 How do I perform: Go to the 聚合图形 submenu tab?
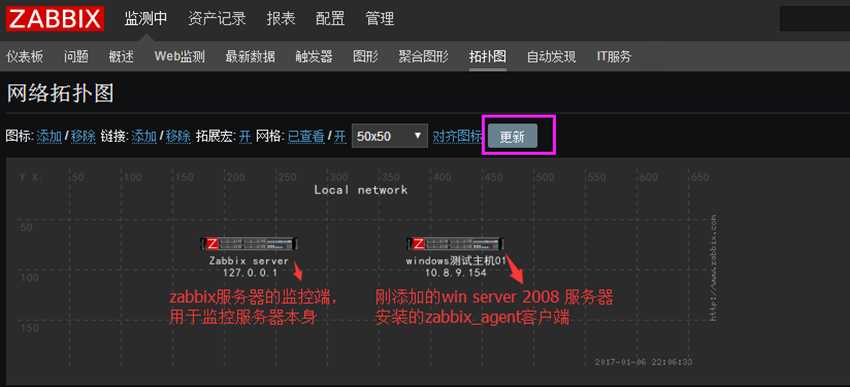423,56
